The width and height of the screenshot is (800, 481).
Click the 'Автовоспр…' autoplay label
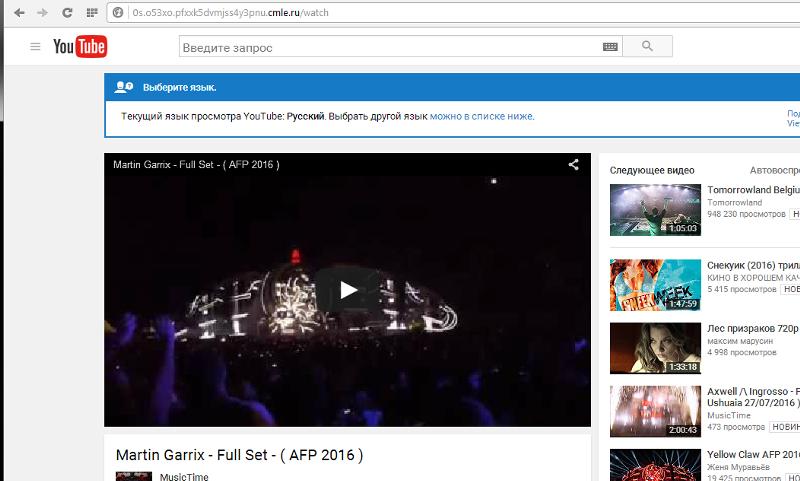tap(774, 170)
